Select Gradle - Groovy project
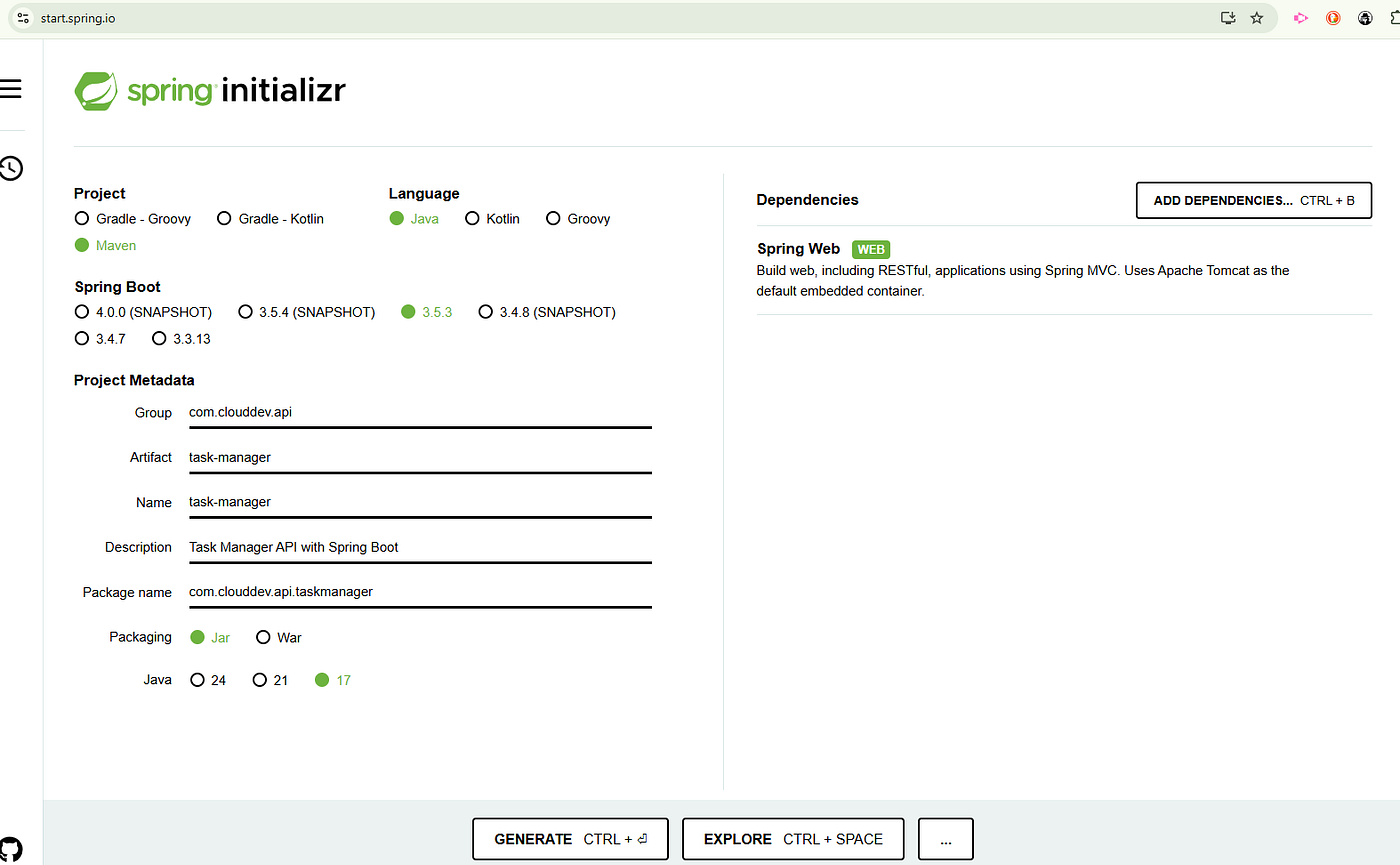The height and width of the screenshot is (865, 1400). click(x=133, y=219)
